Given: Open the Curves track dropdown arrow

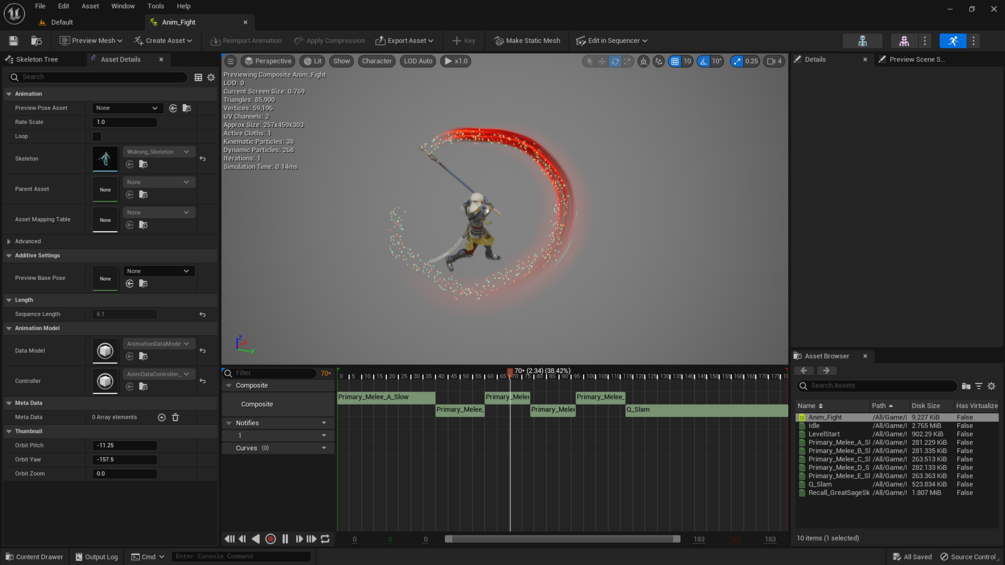Looking at the screenshot, I should (324, 448).
